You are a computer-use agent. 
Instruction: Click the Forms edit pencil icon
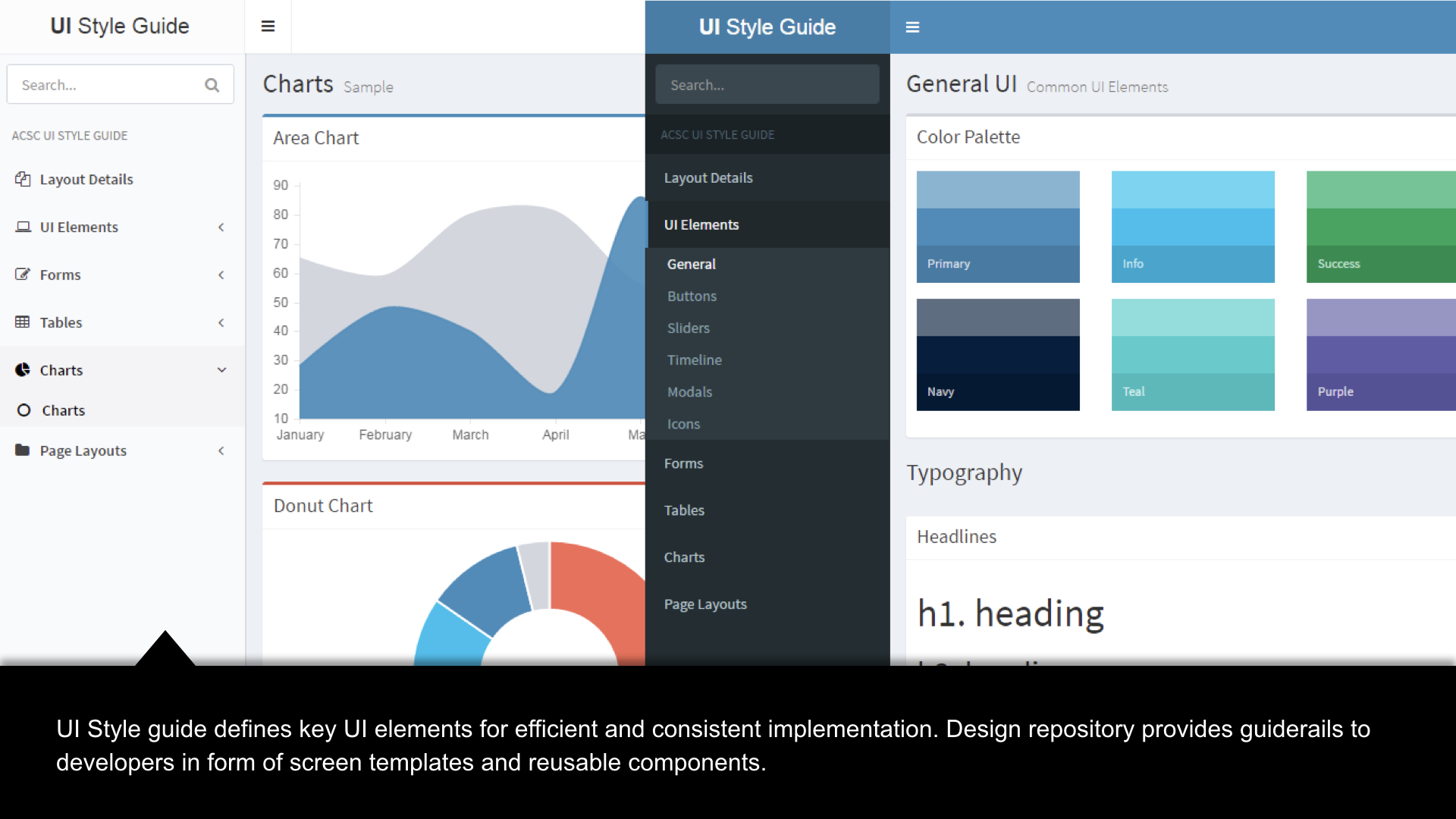[x=23, y=275]
